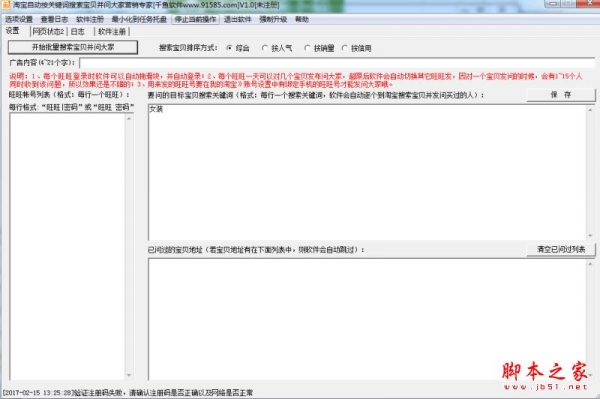Open the 选项设置 menu
This screenshot has width=600, height=399.
[x=19, y=19]
